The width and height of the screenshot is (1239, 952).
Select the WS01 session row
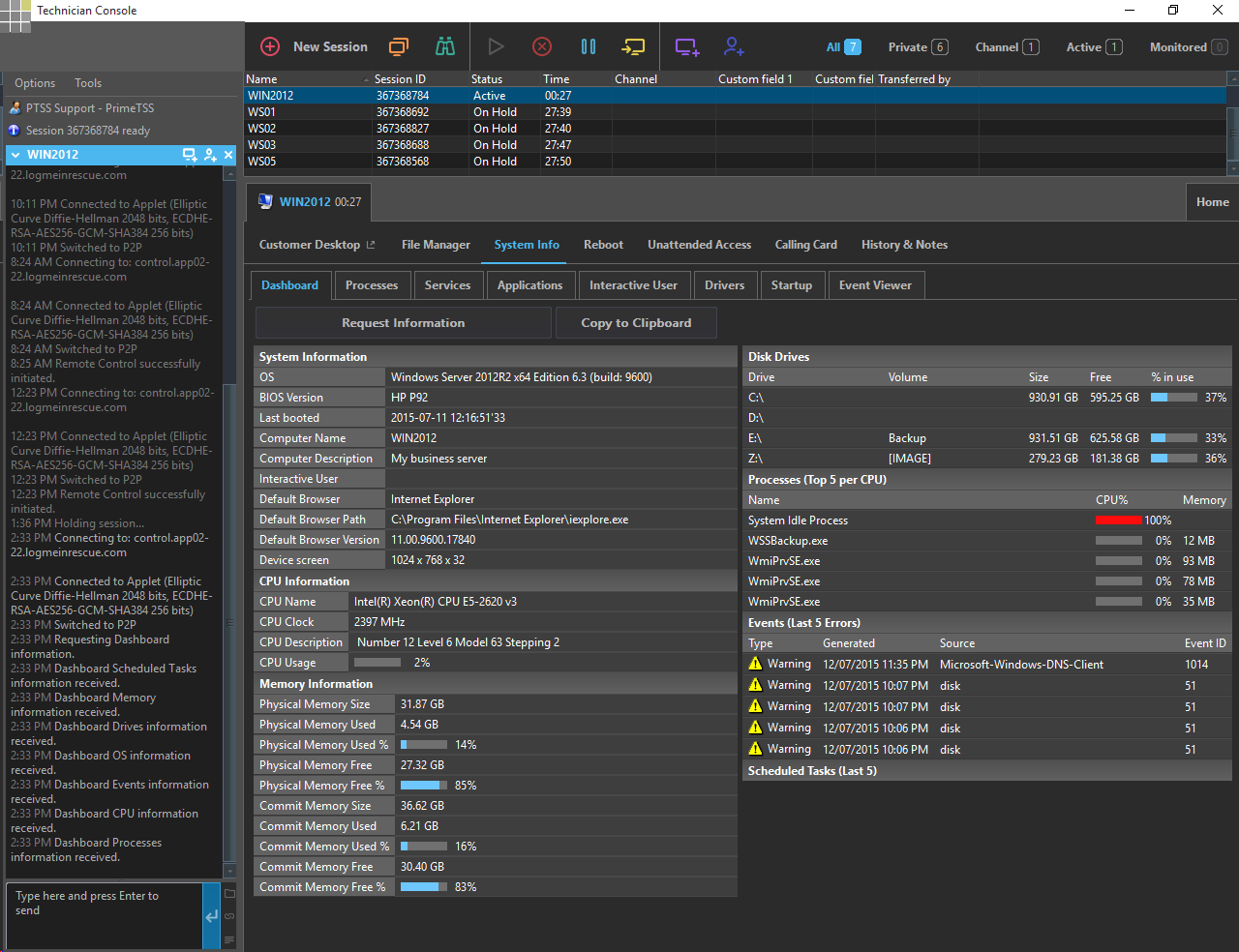736,112
